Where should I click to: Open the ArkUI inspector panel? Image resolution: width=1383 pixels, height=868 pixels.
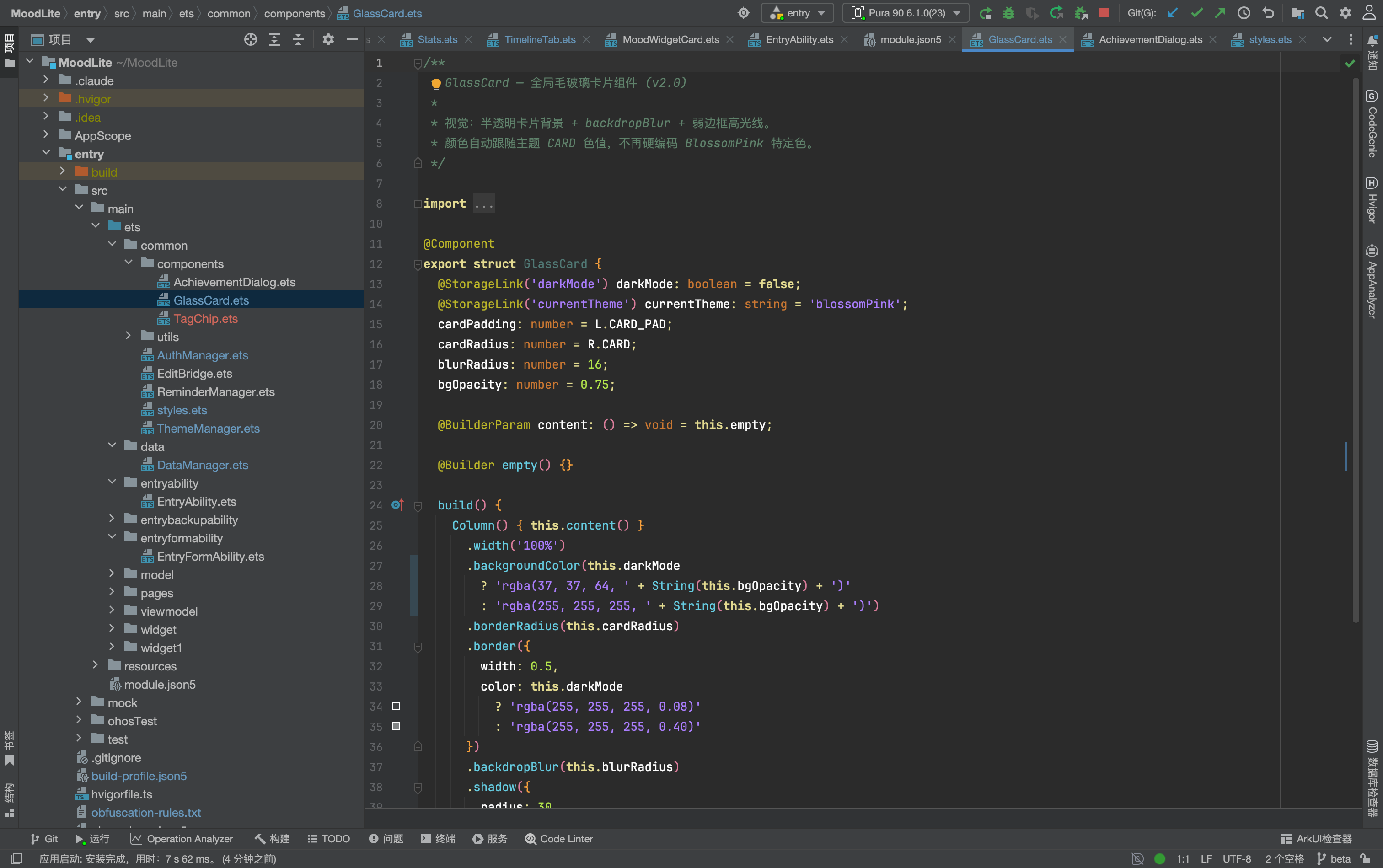click(1316, 839)
